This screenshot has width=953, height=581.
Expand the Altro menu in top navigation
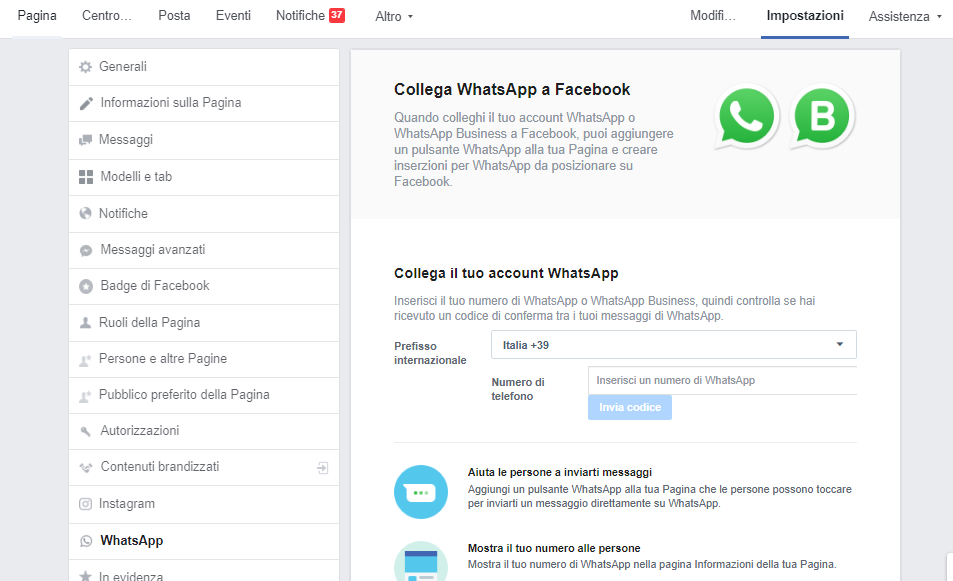394,16
